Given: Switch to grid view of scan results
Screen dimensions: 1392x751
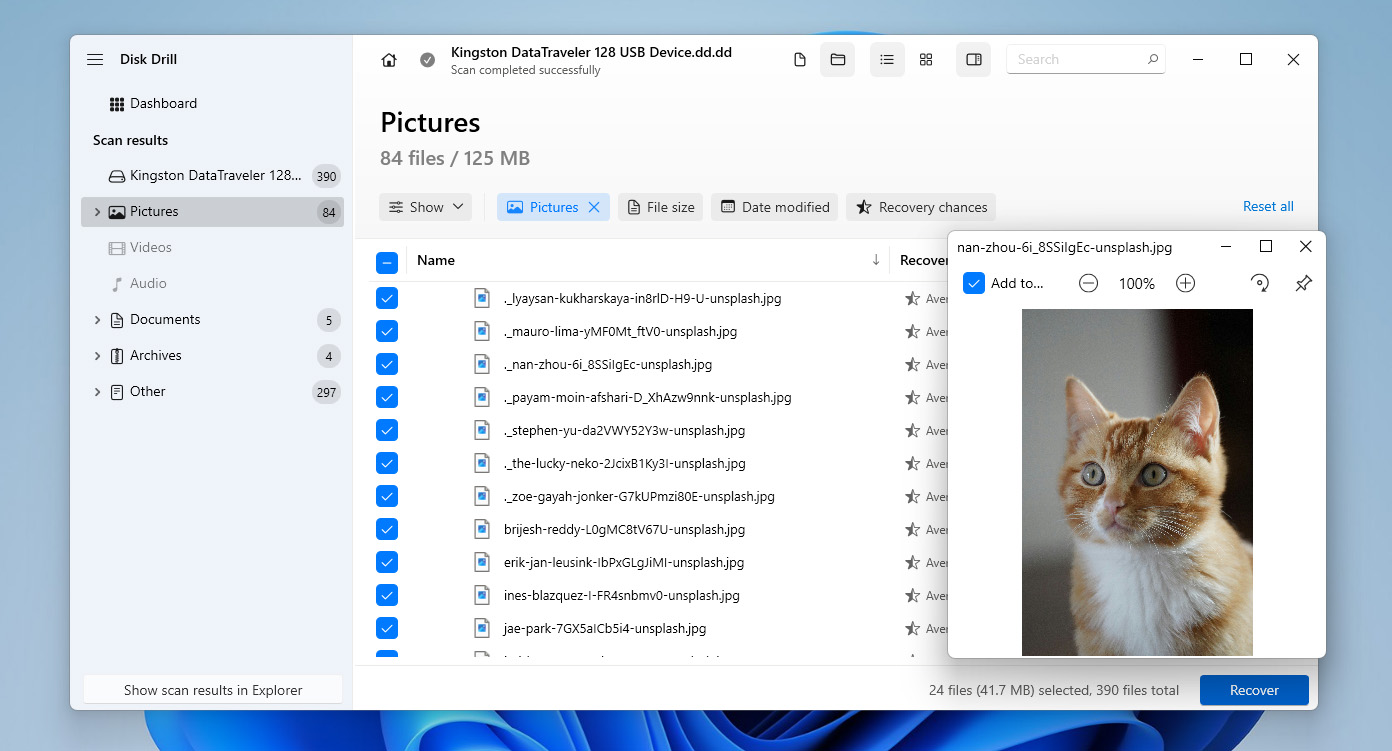Looking at the screenshot, I should click(x=925, y=59).
